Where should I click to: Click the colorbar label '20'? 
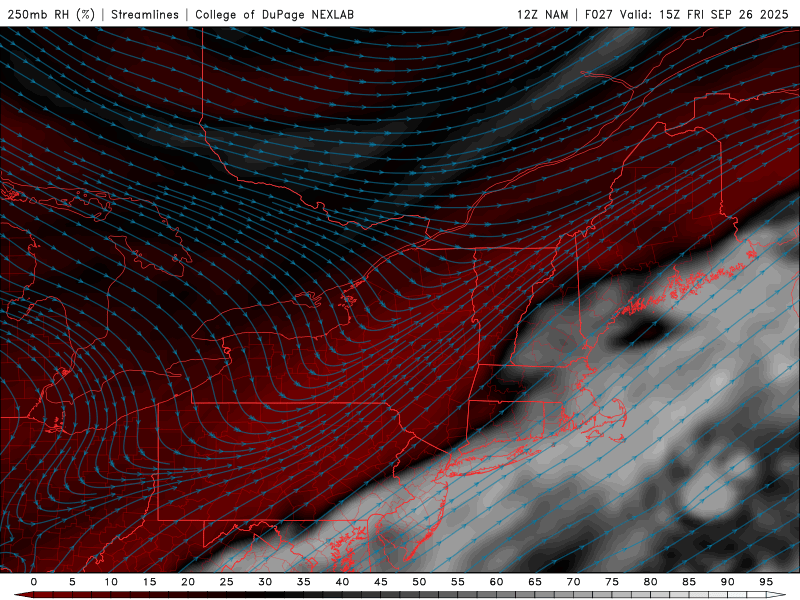click(188, 582)
